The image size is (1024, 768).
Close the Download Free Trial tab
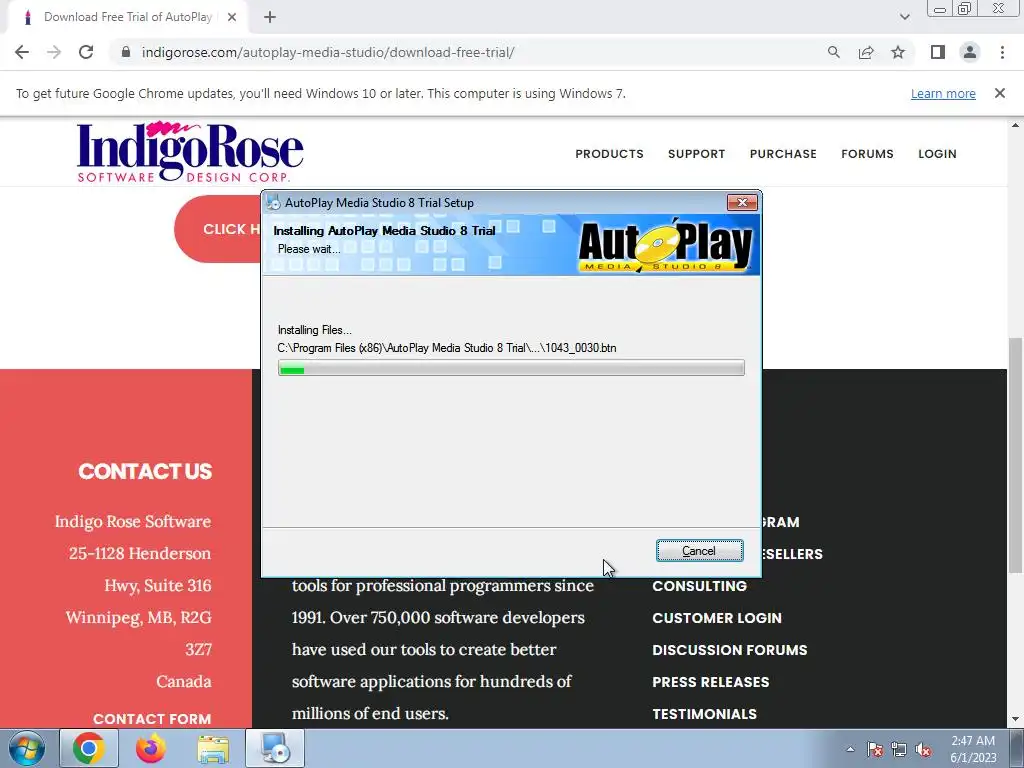point(232,17)
